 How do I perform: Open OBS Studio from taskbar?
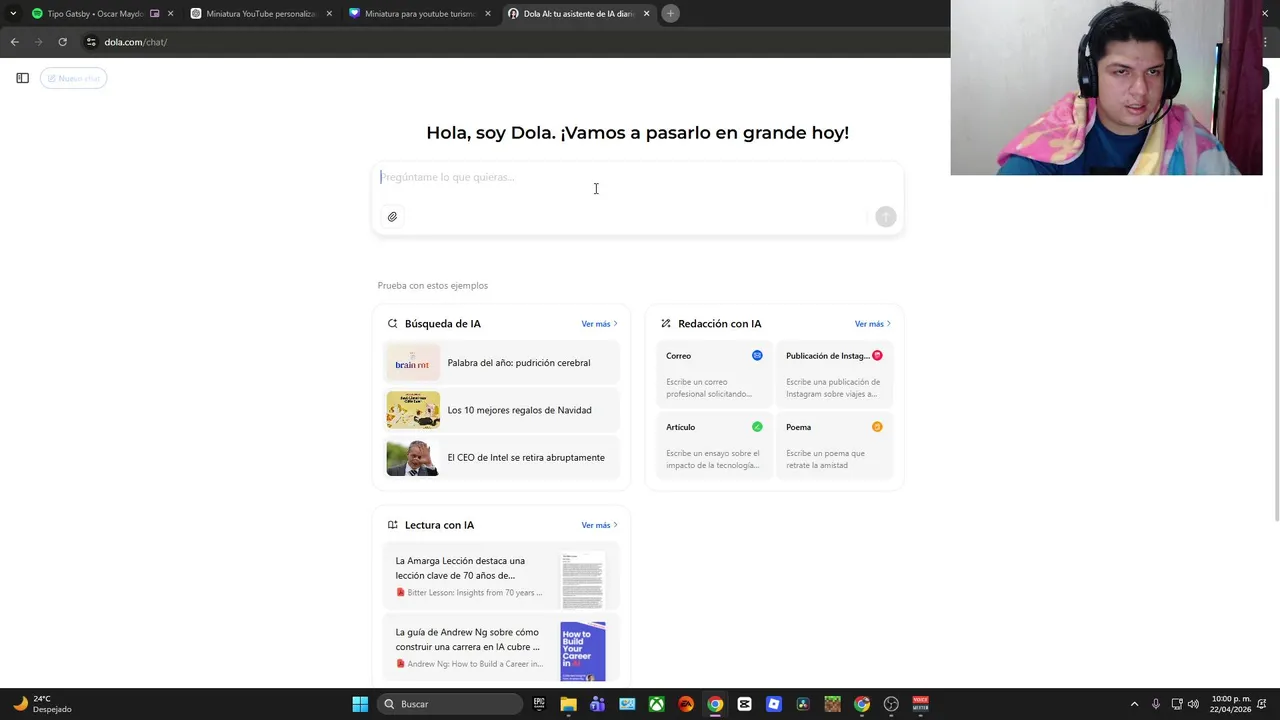point(891,704)
